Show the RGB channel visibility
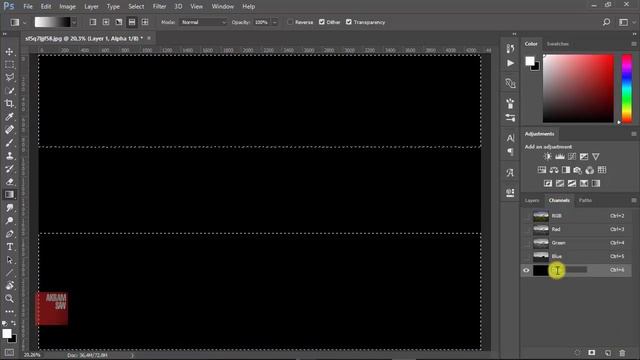 pyautogui.click(x=526, y=216)
